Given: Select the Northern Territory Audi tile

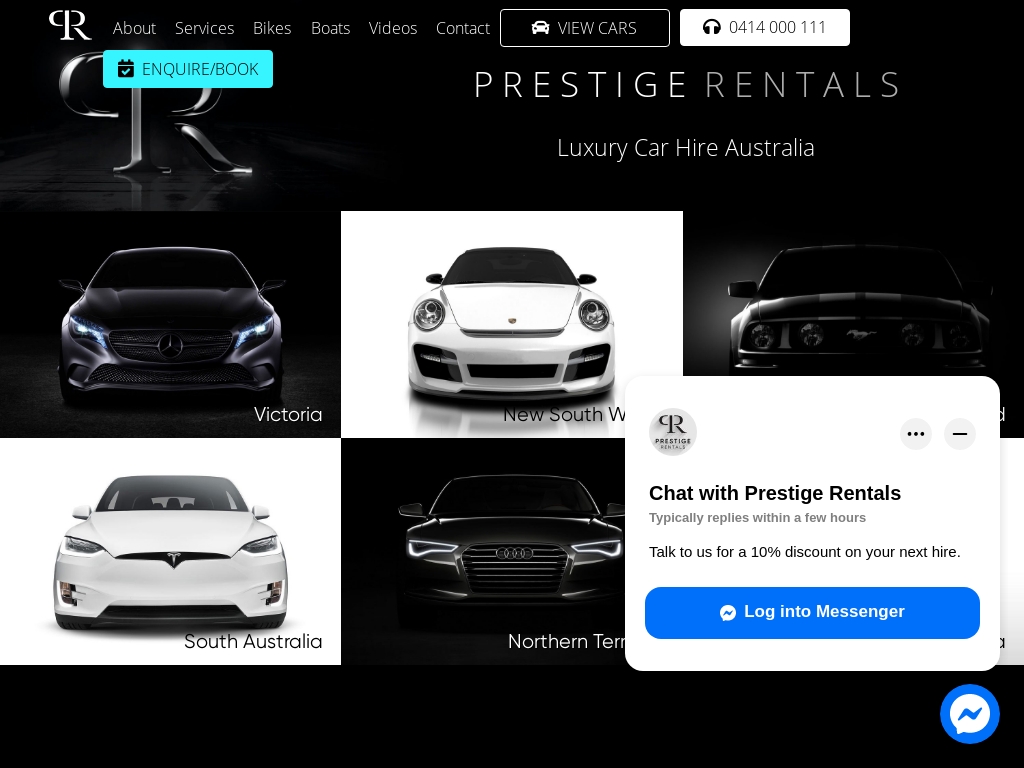Looking at the screenshot, I should click(x=483, y=552).
